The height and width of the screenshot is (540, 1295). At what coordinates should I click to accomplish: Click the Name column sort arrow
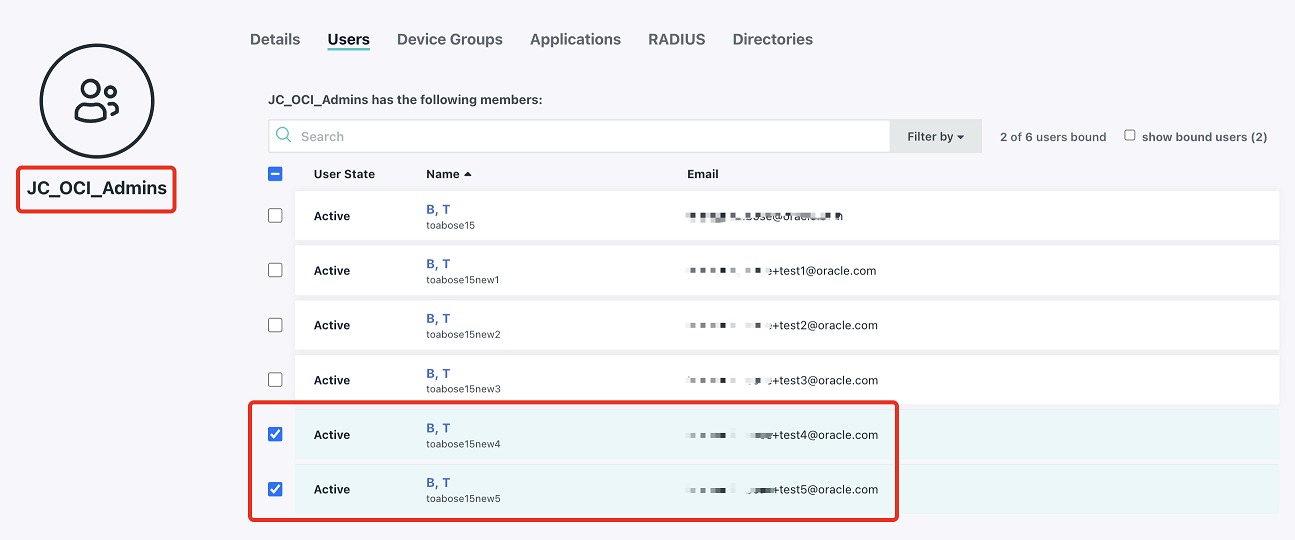click(x=468, y=174)
